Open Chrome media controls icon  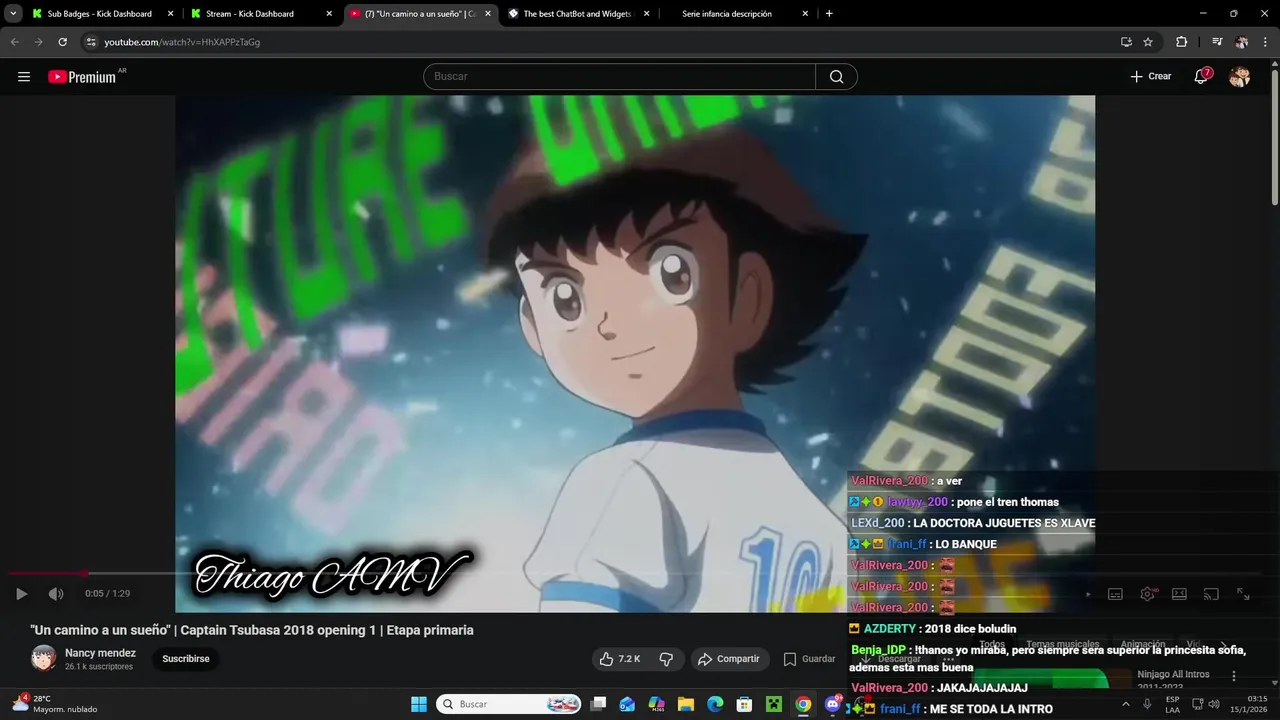point(1216,42)
